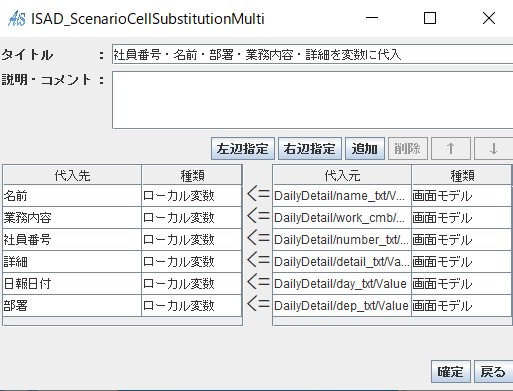Select the 日報日付 destination cell

(72, 284)
